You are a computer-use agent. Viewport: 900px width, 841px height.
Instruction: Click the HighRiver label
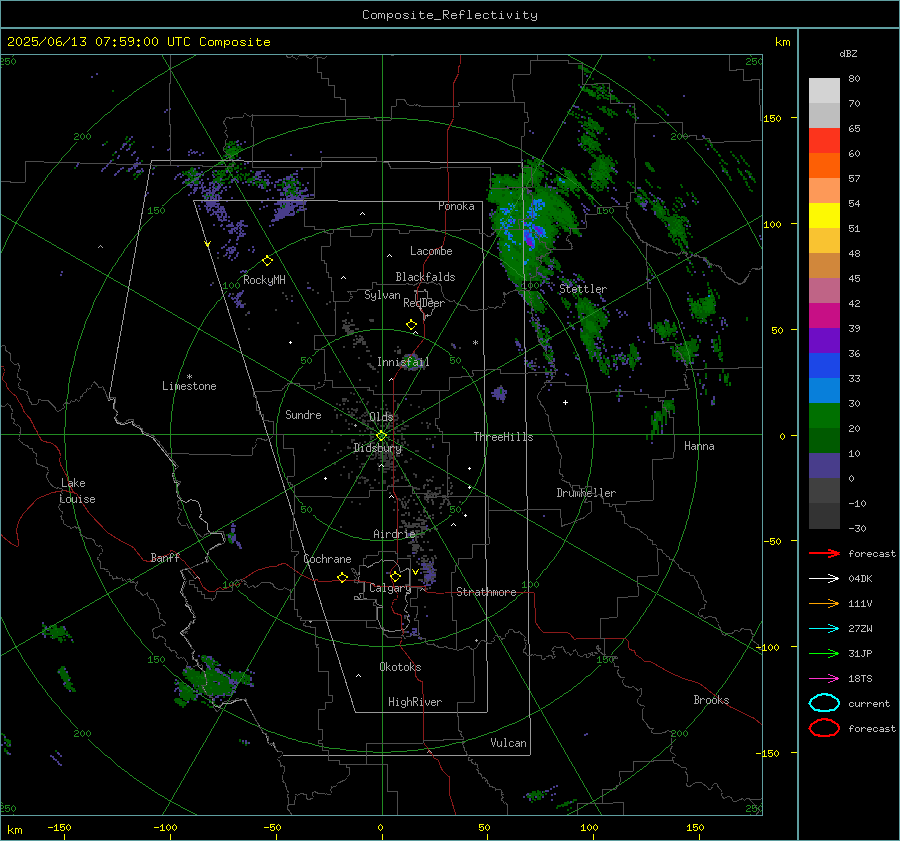[415, 702]
